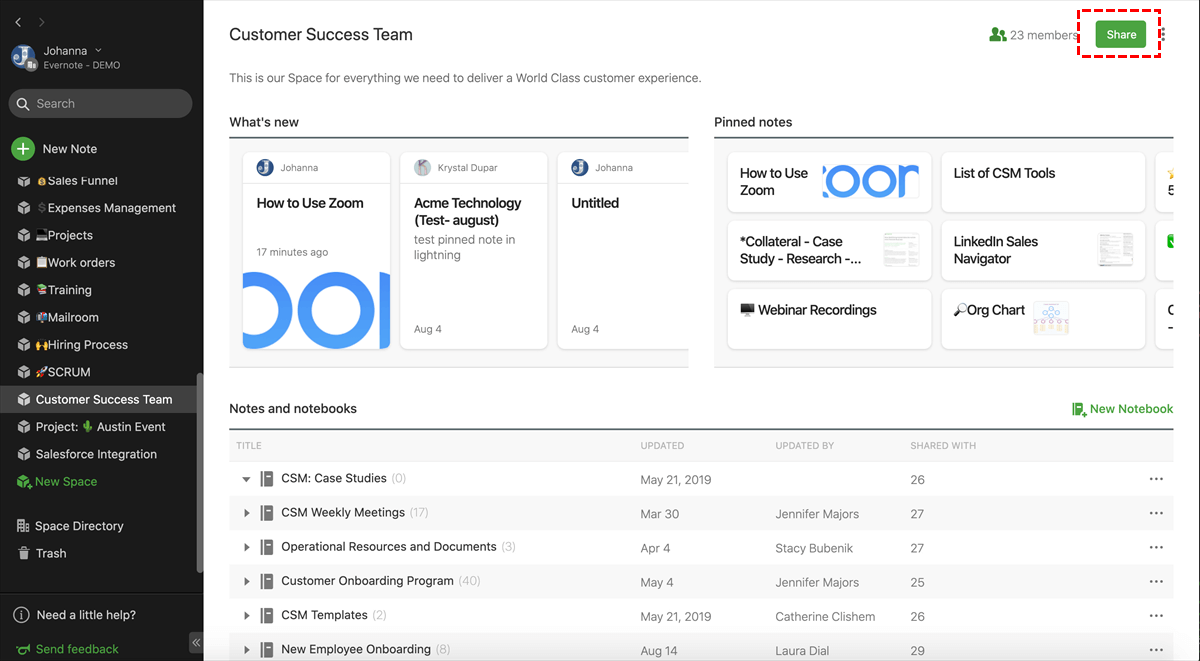Click the Send feedback link
This screenshot has width=1200, height=661.
77,649
